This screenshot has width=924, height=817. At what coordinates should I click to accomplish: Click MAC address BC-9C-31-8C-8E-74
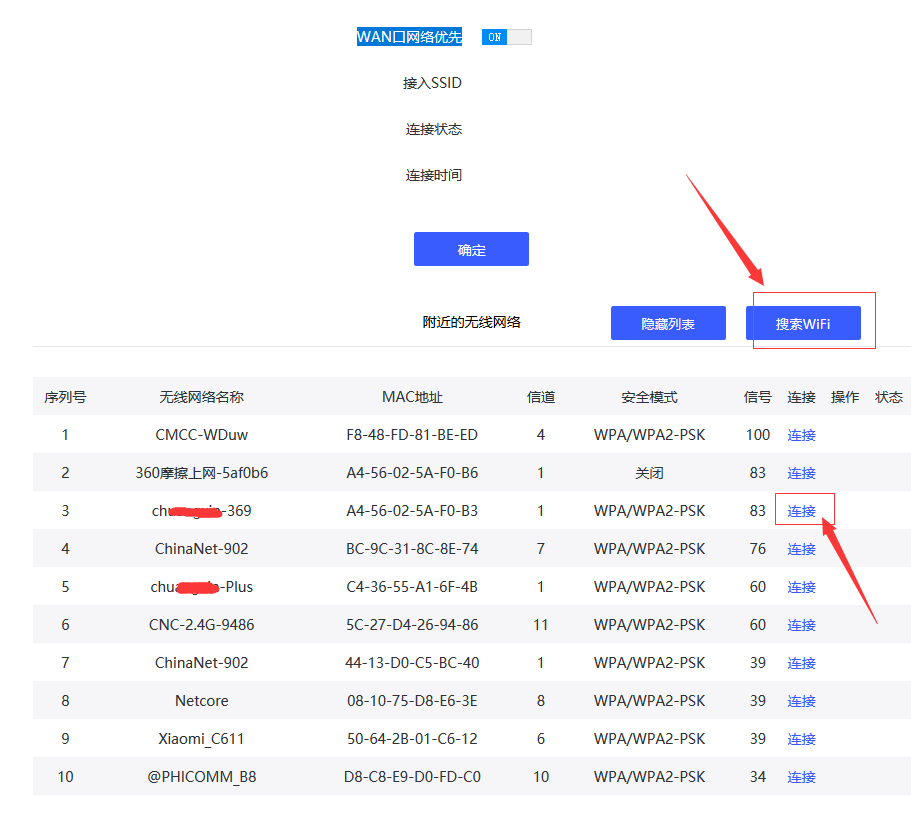[412, 549]
